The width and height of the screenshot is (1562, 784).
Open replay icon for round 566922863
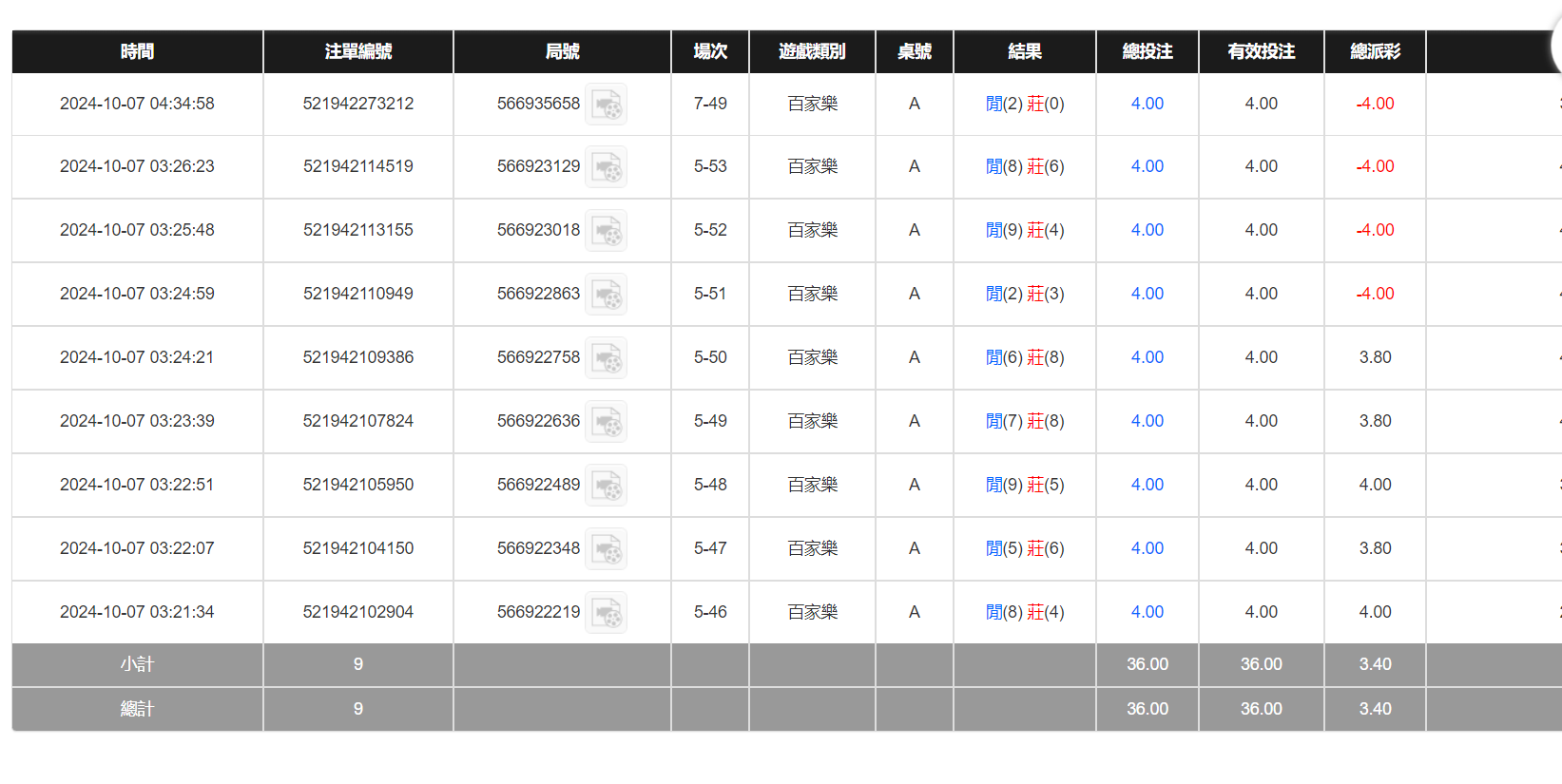606,295
